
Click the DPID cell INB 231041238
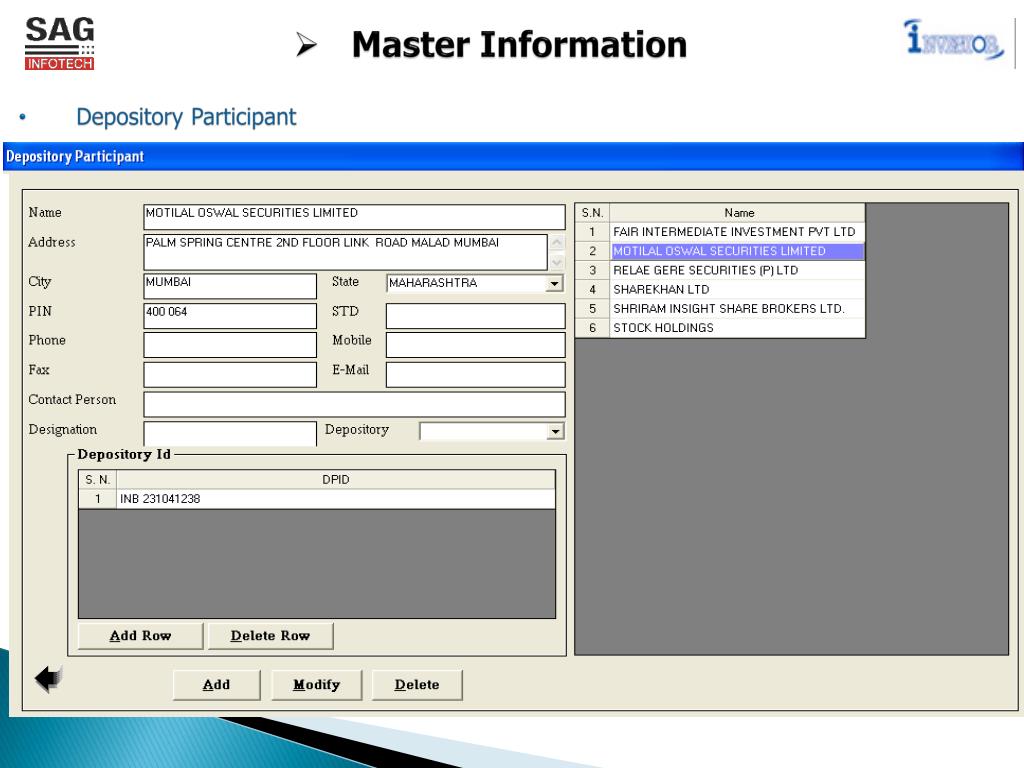pyautogui.click(x=336, y=499)
